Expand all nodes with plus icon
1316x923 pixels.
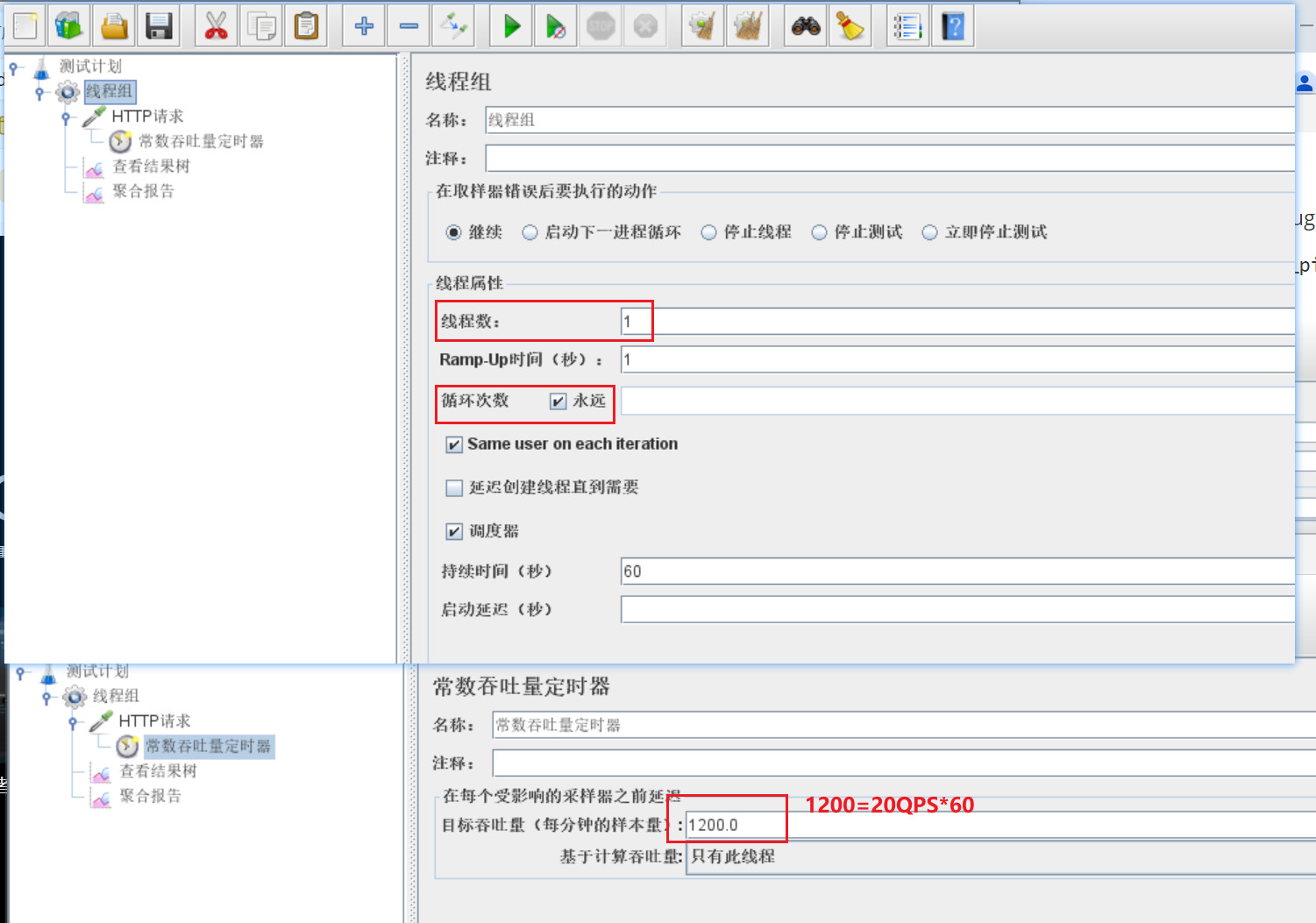point(364,26)
